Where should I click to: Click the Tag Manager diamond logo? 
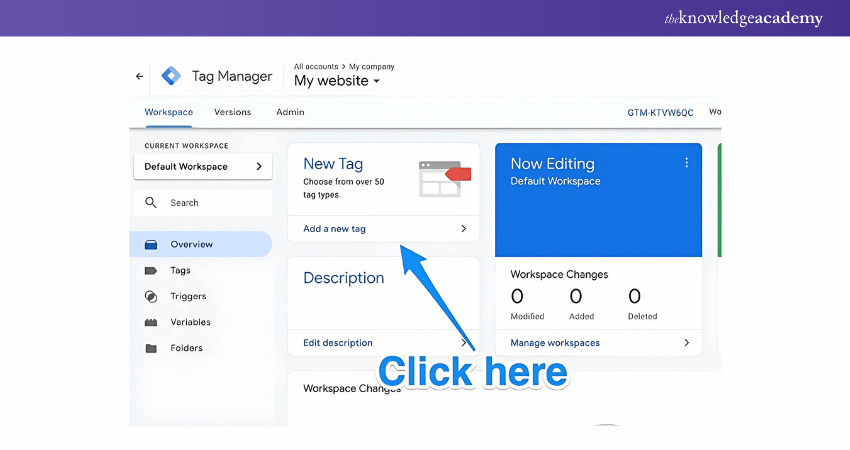point(171,76)
